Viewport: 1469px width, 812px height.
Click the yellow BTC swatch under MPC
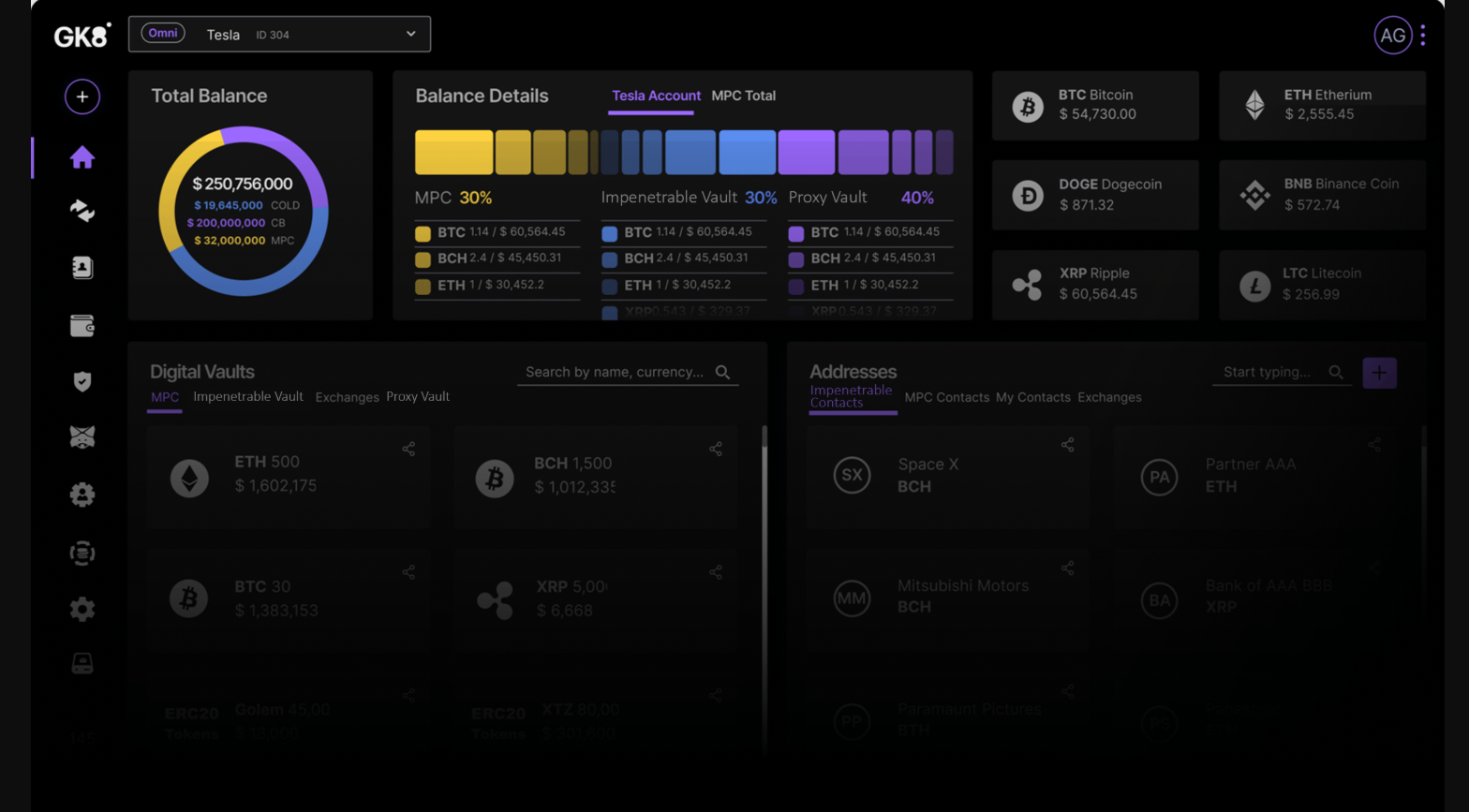[x=423, y=233]
